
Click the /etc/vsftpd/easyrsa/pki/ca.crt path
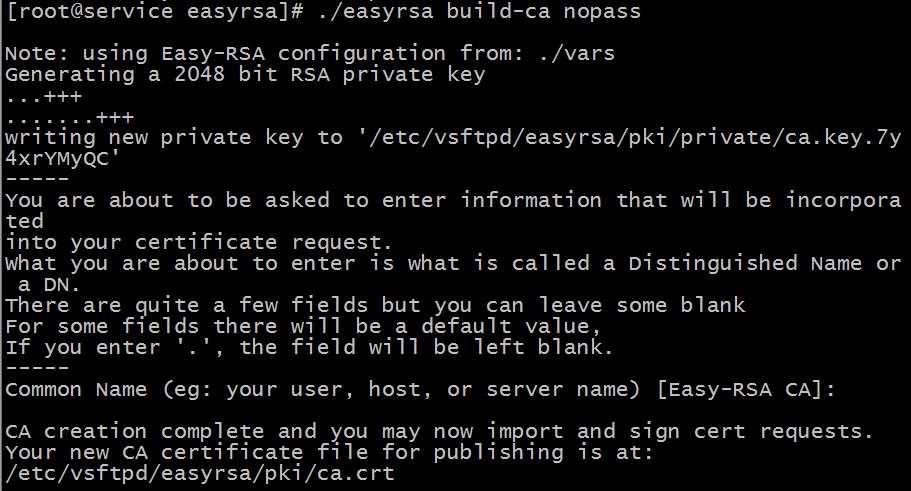pyautogui.click(x=200, y=473)
